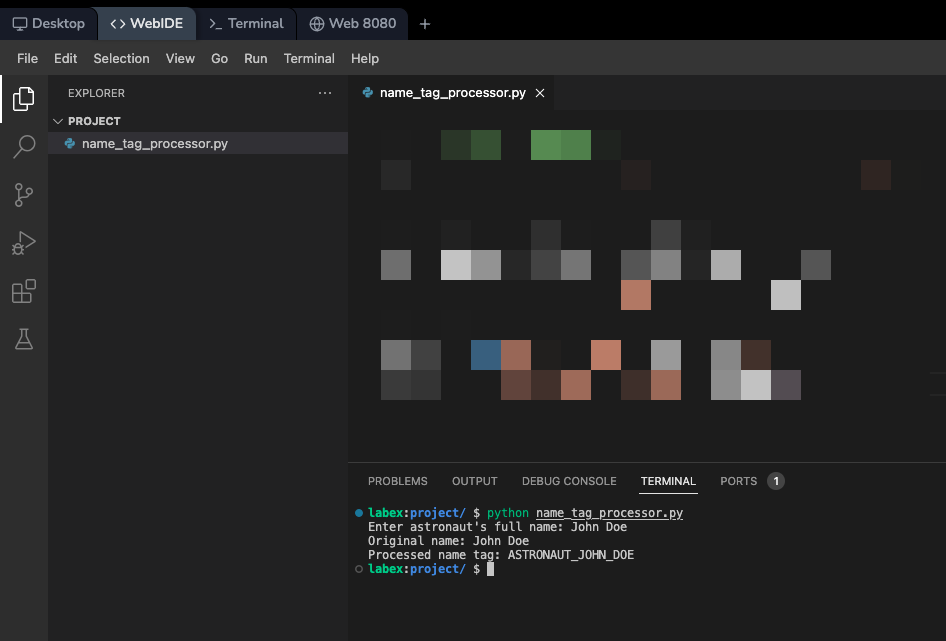Screen dimensions: 946x641
Task: Open the DEBUG CONSOLE panel
Action: [x=569, y=481]
